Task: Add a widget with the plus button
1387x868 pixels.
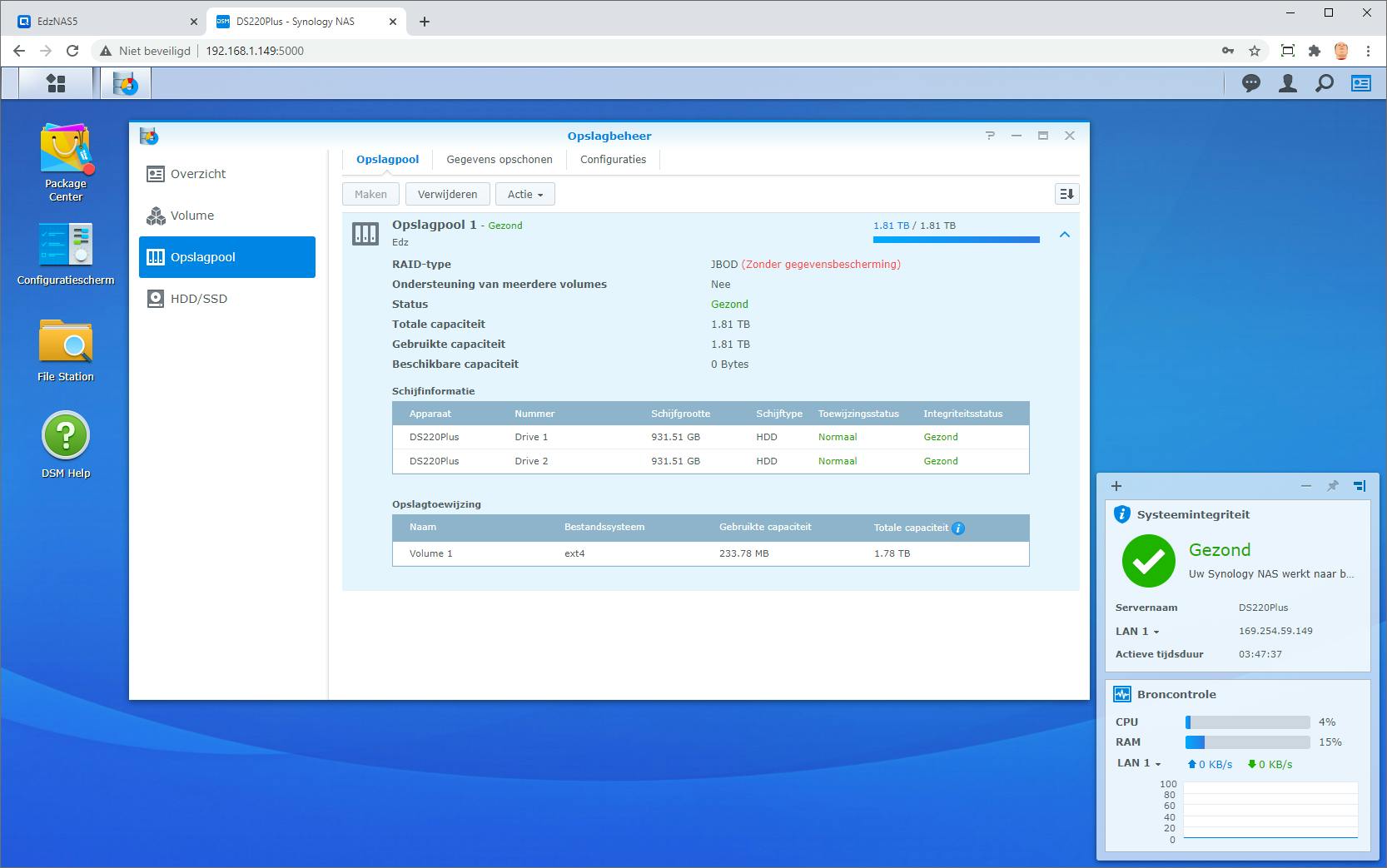Action: click(x=1116, y=486)
